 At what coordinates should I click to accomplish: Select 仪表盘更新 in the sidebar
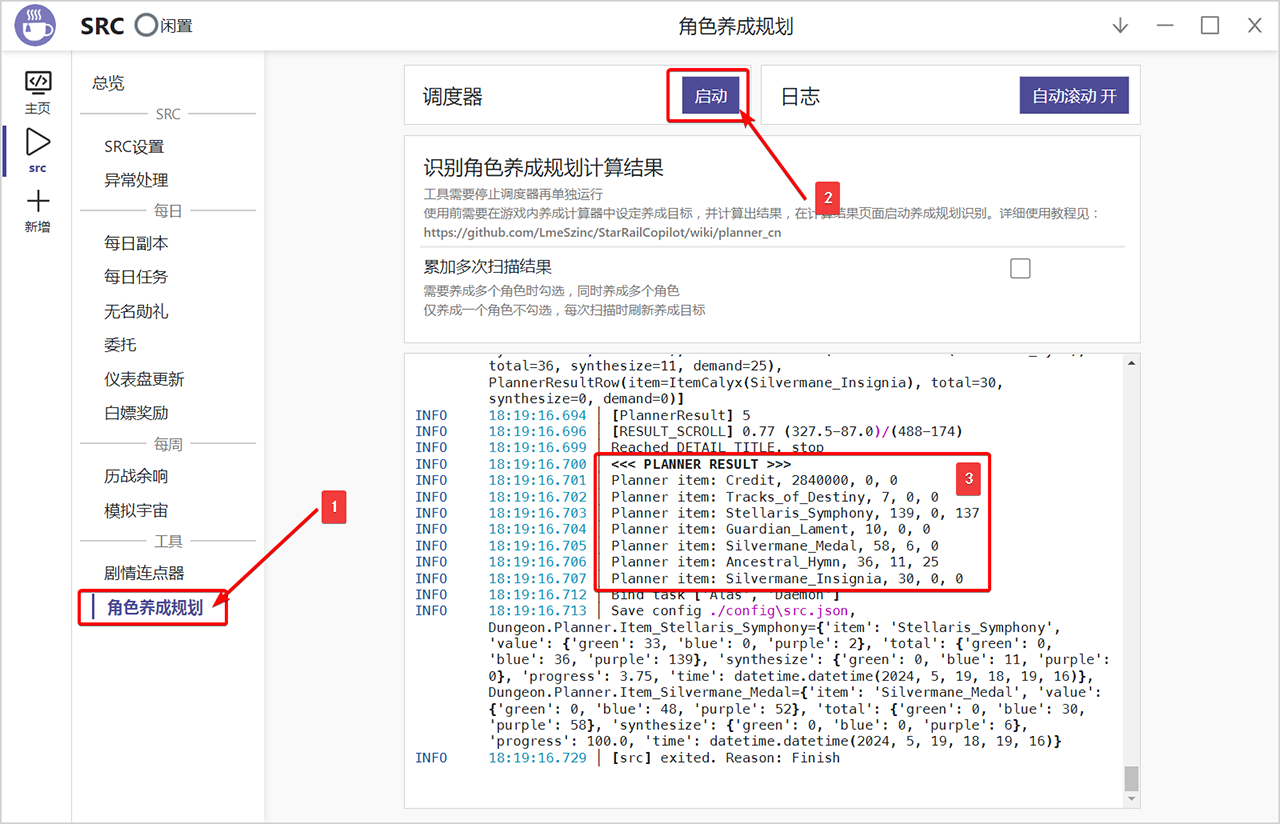point(144,380)
